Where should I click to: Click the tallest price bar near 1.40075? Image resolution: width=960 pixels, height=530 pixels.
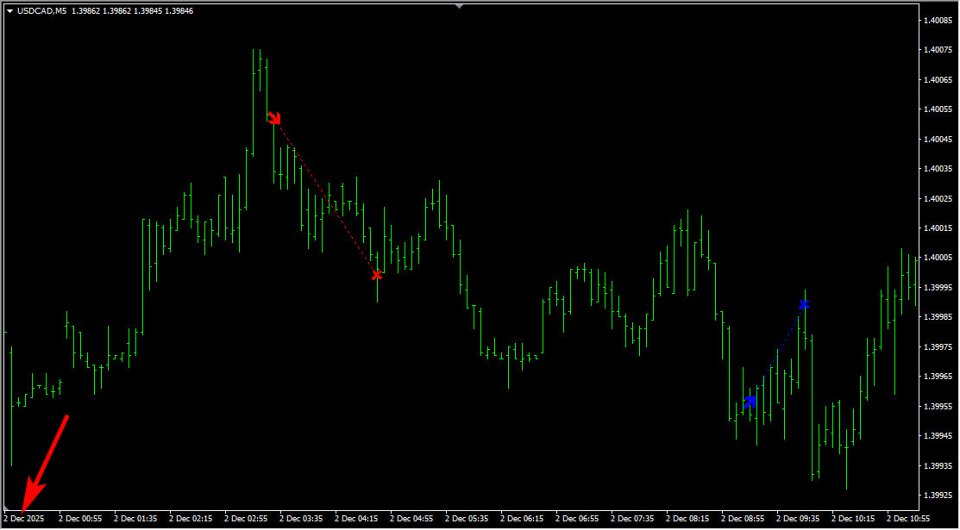pos(253,101)
